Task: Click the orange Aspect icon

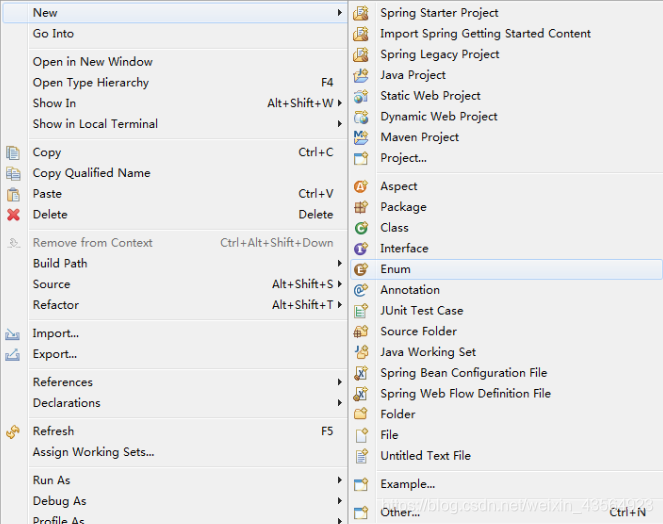Action: point(361,187)
